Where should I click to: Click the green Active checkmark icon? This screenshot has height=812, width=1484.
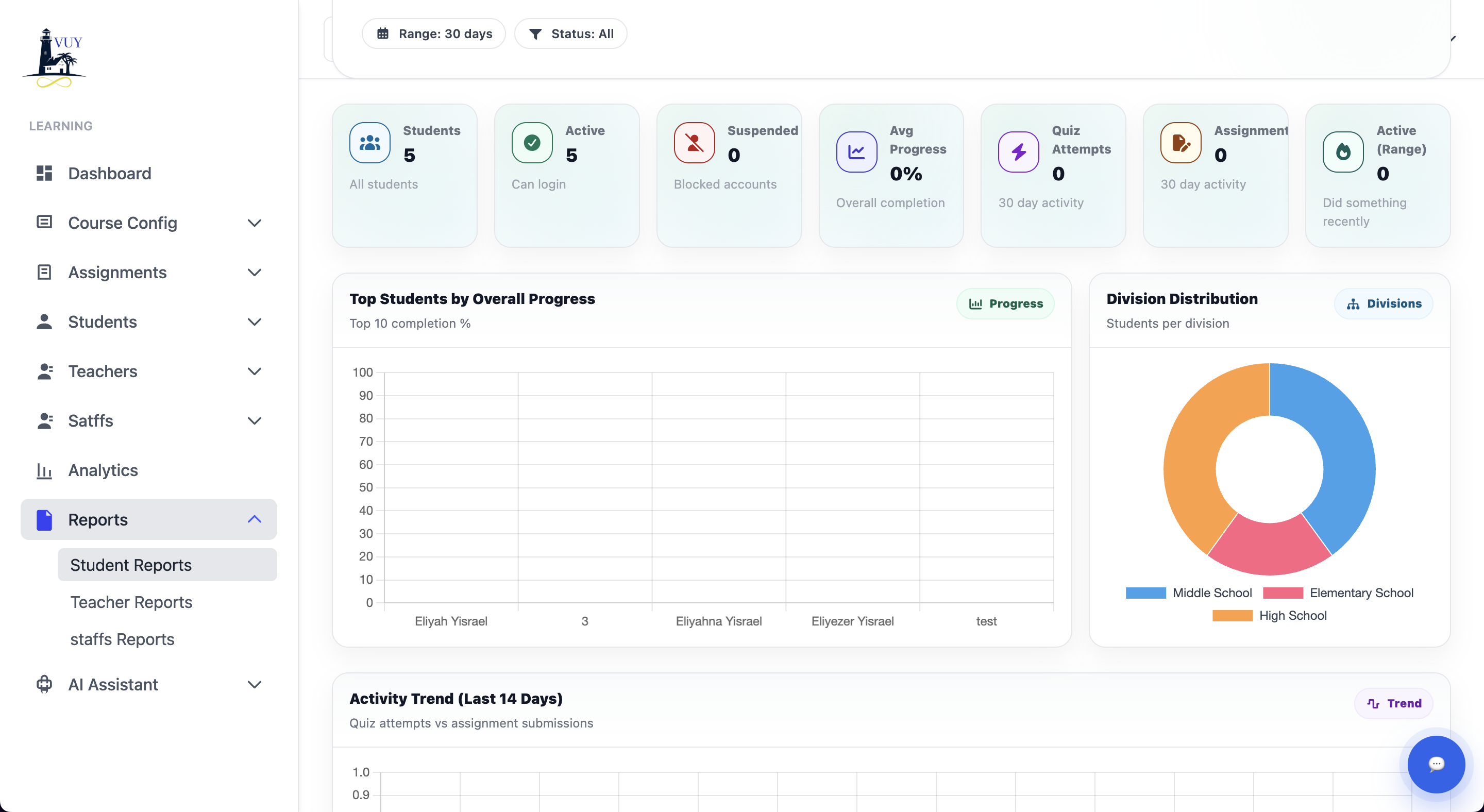532,143
